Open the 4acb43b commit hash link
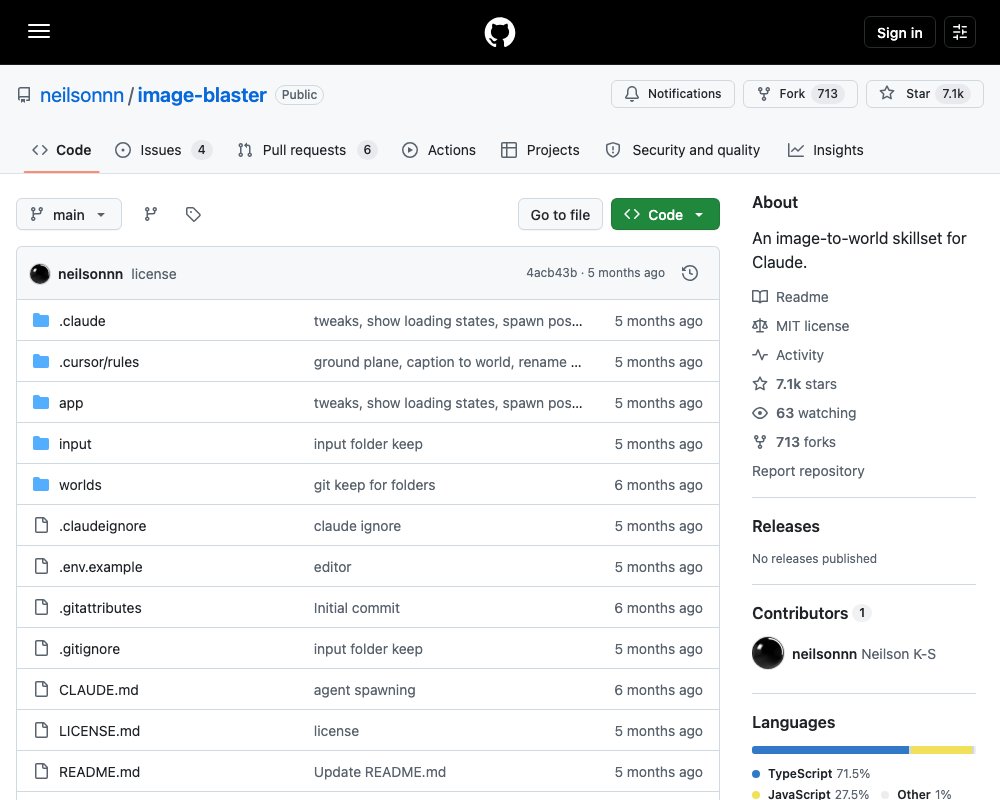This screenshot has width=1000, height=800. [551, 273]
